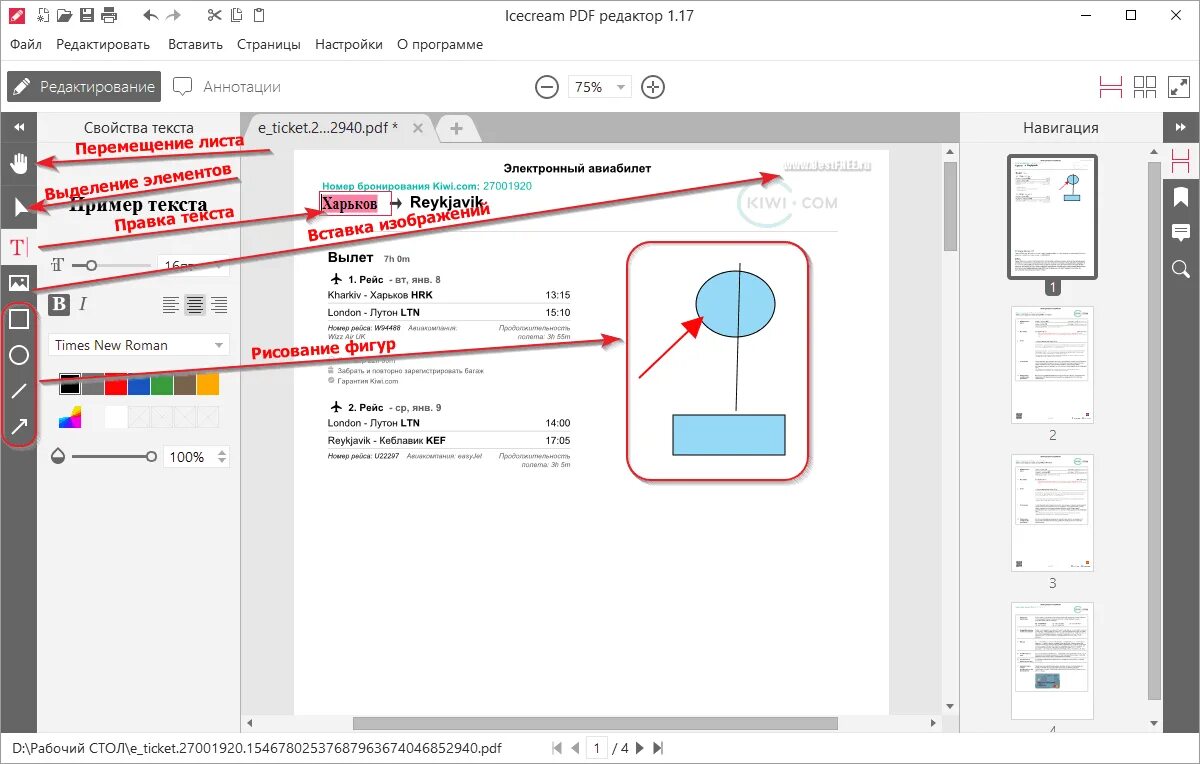The width and height of the screenshot is (1200, 764).
Task: Switch to Аннотации mode
Action: [x=227, y=87]
